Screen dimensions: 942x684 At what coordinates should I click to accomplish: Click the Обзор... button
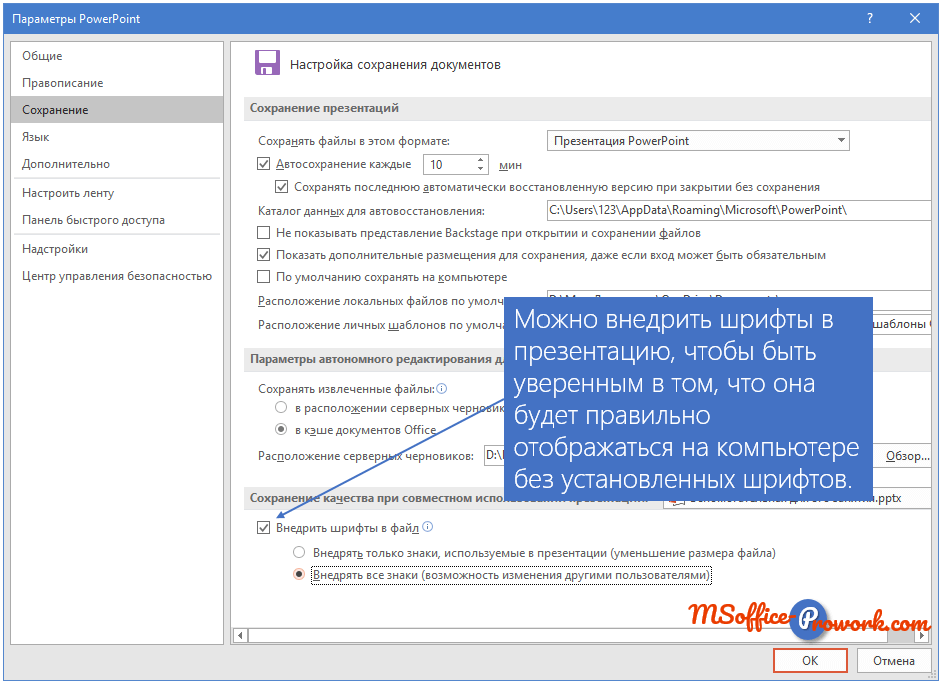pos(907,456)
